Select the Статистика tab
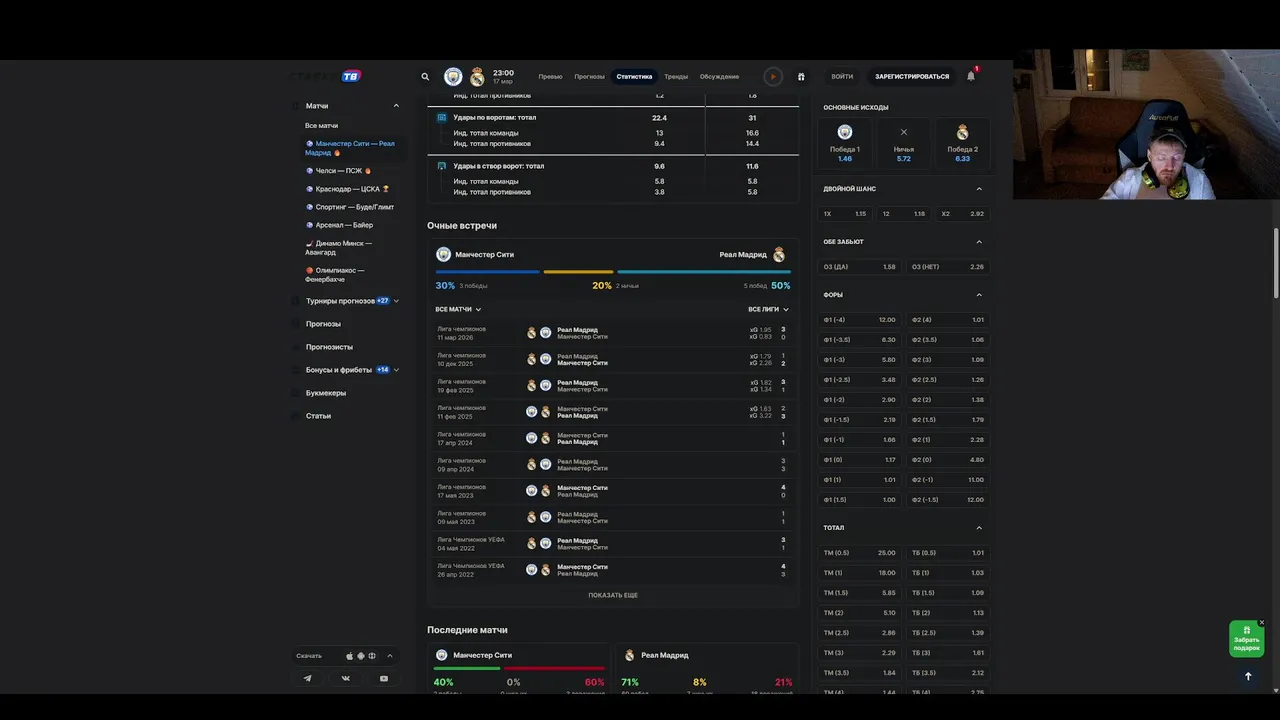The image size is (1280, 720). 634,77
